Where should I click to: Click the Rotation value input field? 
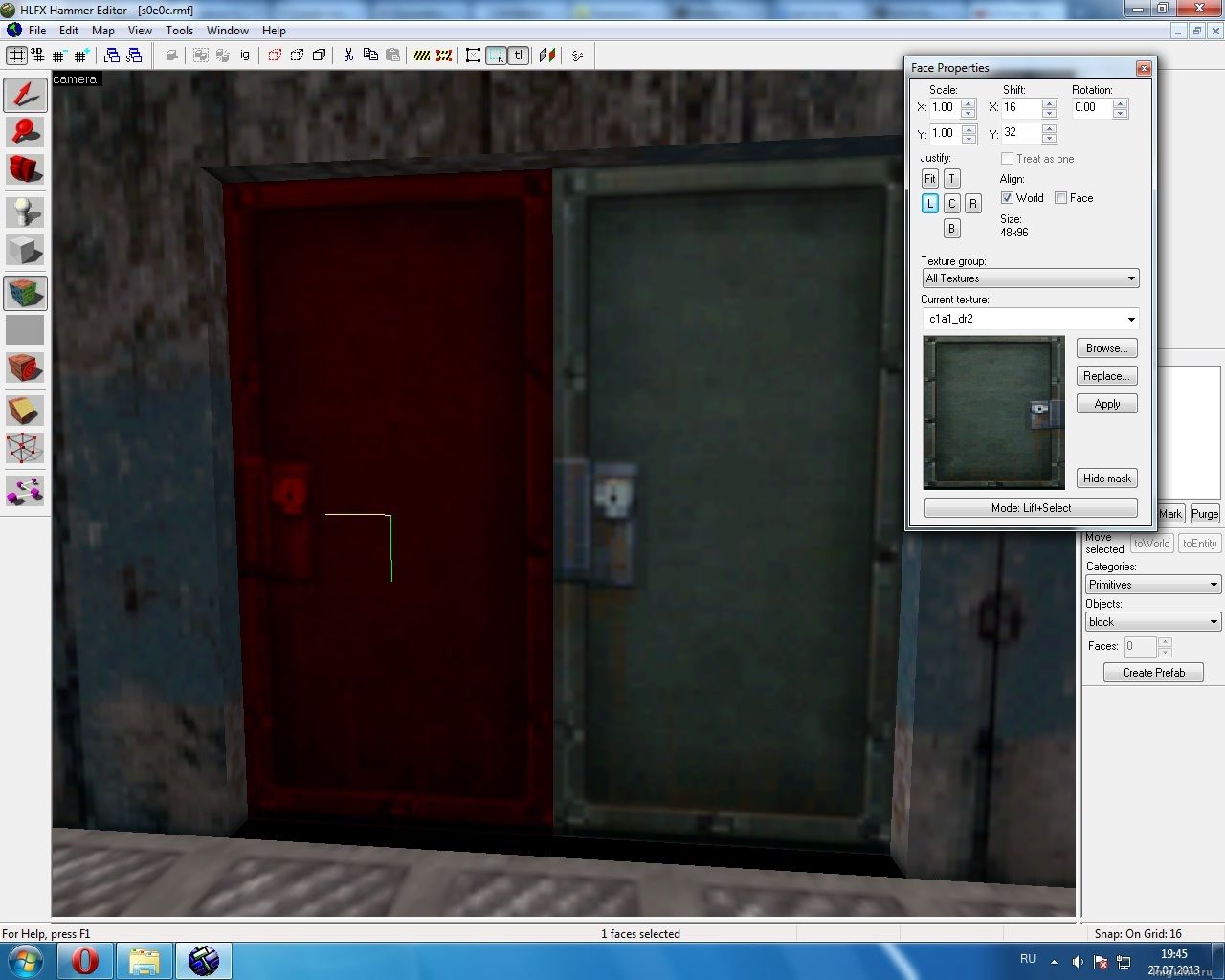coord(1092,108)
